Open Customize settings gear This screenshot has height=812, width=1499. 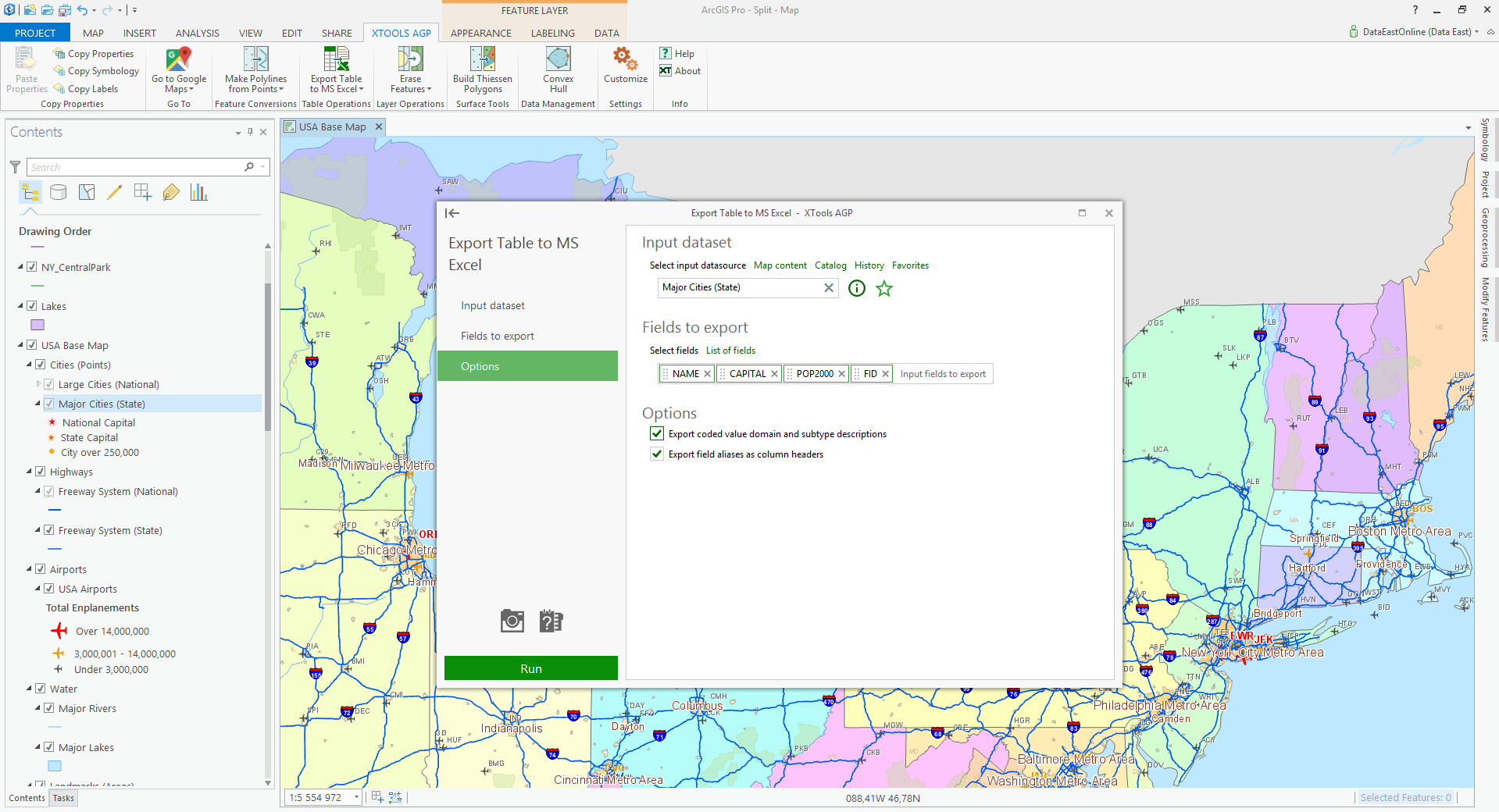625,66
